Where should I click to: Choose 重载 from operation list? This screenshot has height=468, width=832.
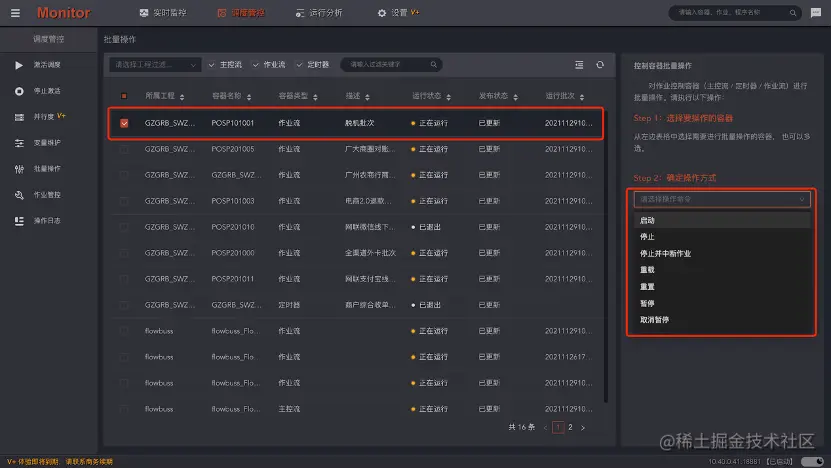[722, 270]
